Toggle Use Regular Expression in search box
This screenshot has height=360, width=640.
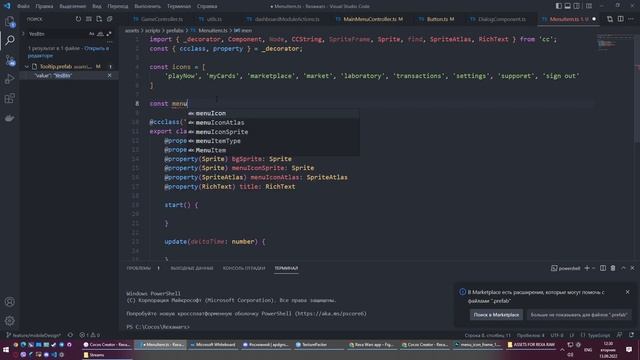pos(109,34)
